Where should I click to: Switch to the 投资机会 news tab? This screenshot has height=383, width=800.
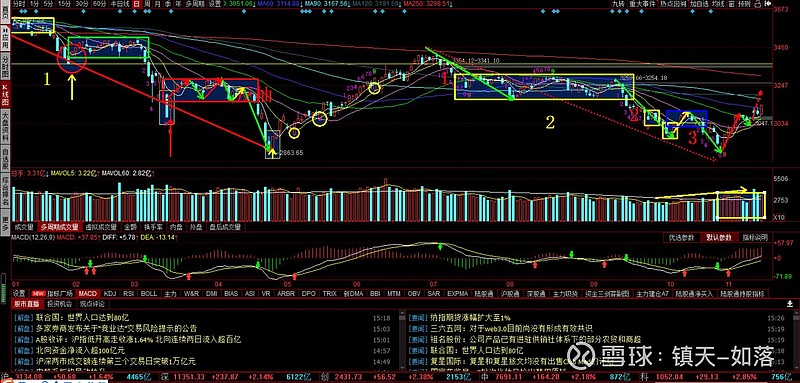(x=60, y=303)
